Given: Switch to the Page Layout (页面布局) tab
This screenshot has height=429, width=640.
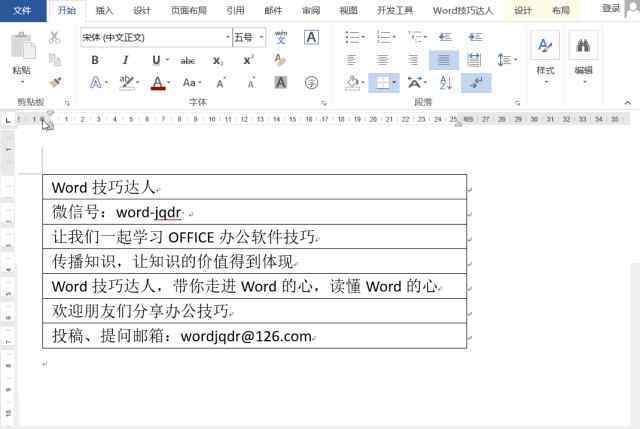Looking at the screenshot, I should 189,11.
